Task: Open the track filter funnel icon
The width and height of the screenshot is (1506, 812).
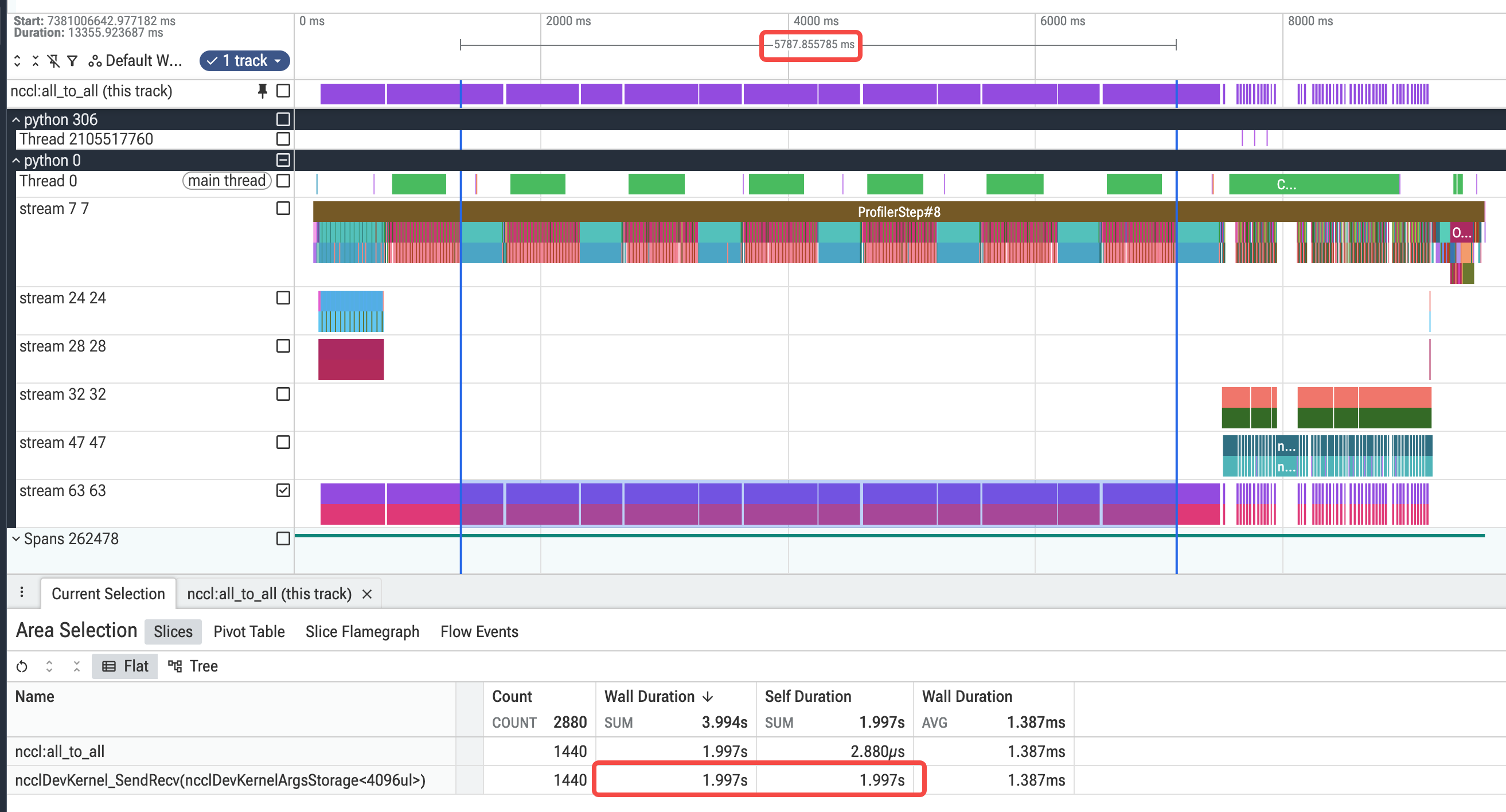Action: click(72, 60)
